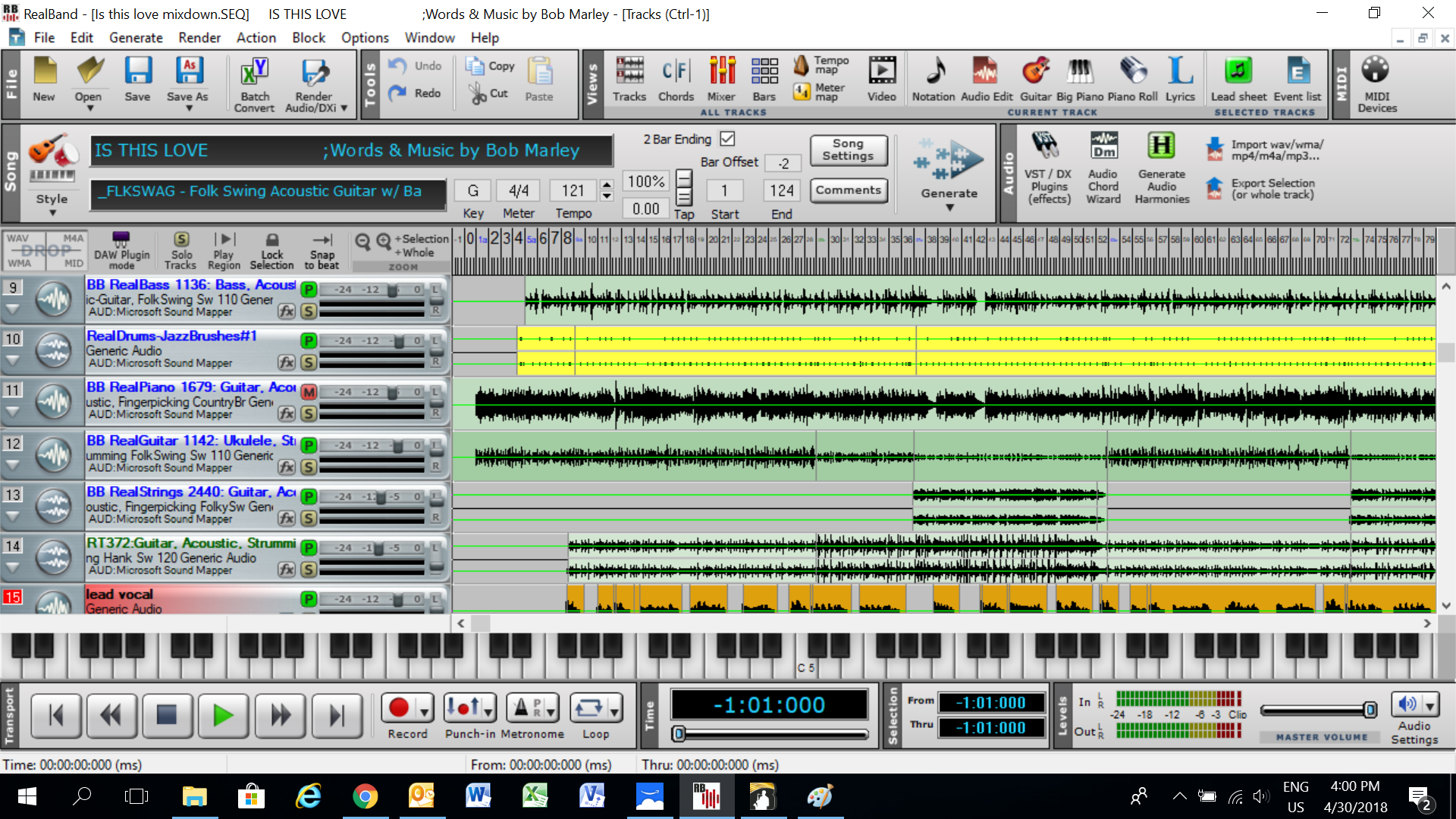This screenshot has width=1456, height=819.
Task: Open the Options menu
Action: coord(365,37)
